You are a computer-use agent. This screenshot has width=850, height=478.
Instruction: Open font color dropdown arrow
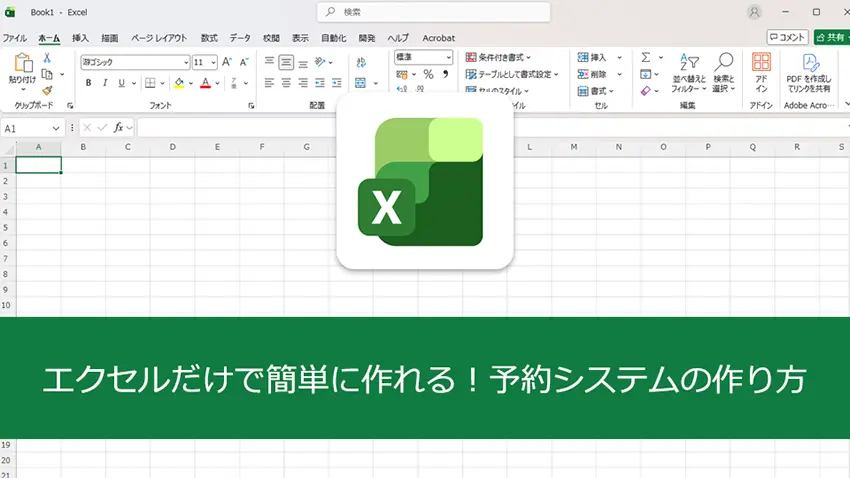(x=217, y=83)
